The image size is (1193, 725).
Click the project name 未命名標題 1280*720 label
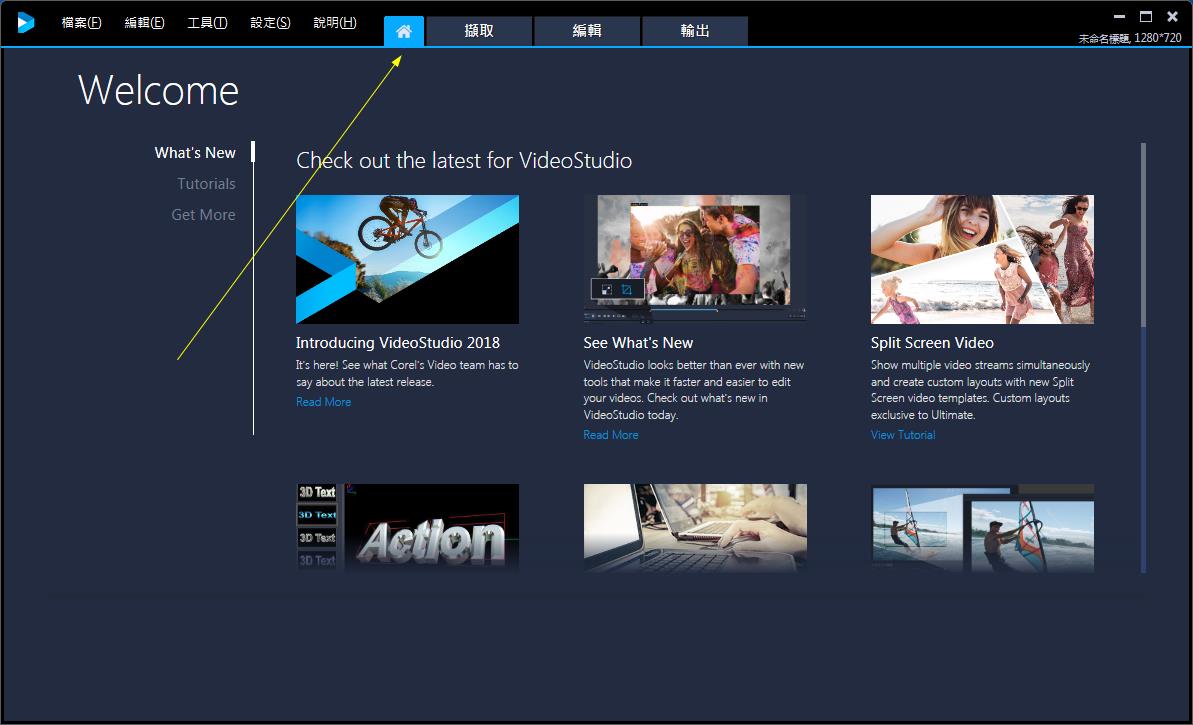(1130, 38)
